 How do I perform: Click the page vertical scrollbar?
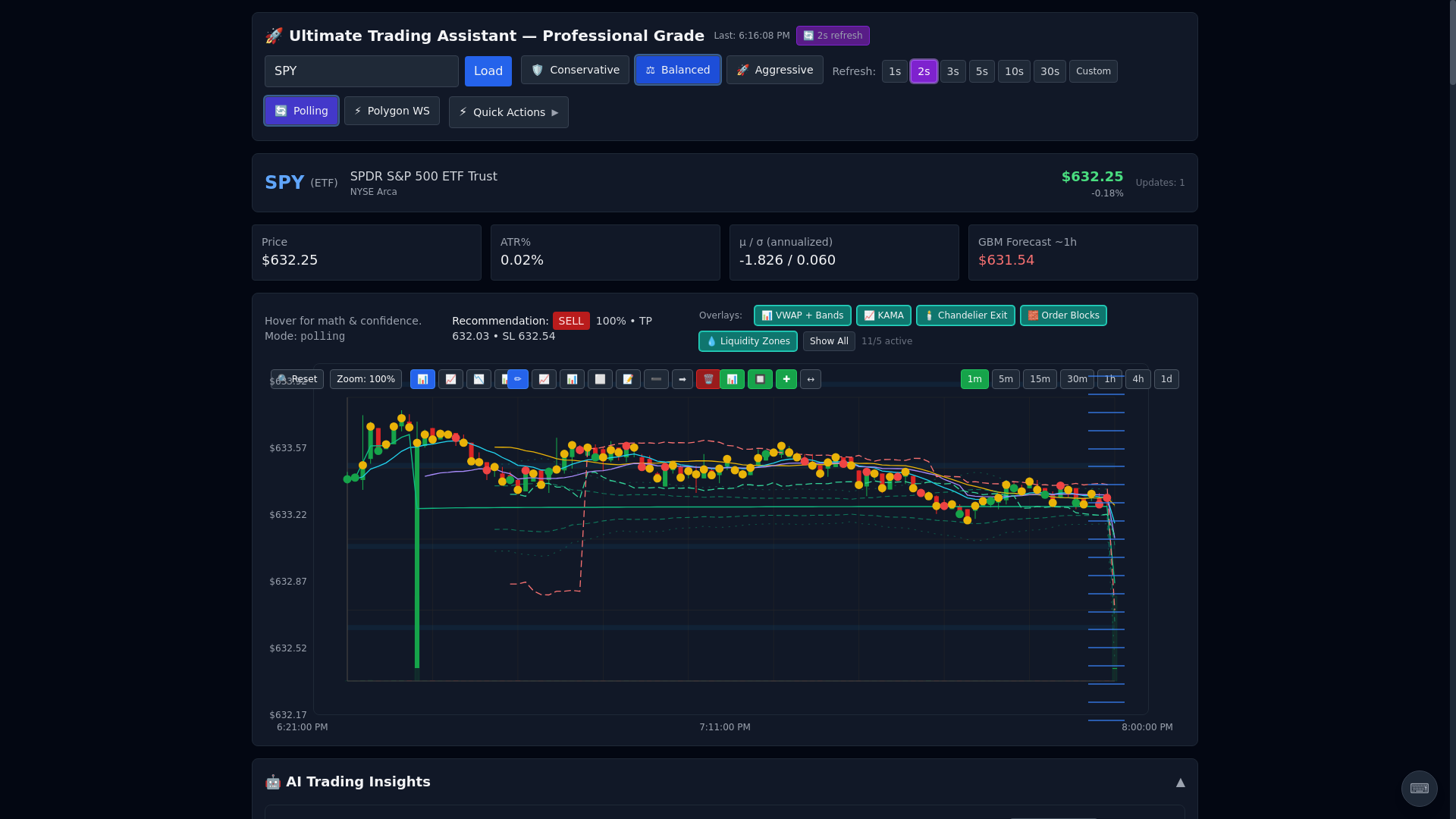pos(1452,42)
